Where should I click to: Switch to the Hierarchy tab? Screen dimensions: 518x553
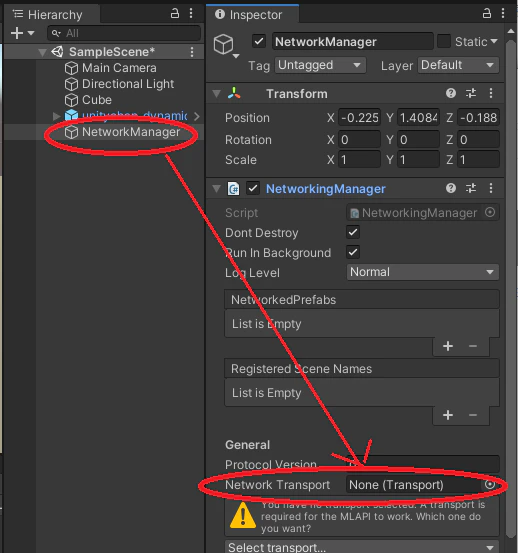[51, 15]
